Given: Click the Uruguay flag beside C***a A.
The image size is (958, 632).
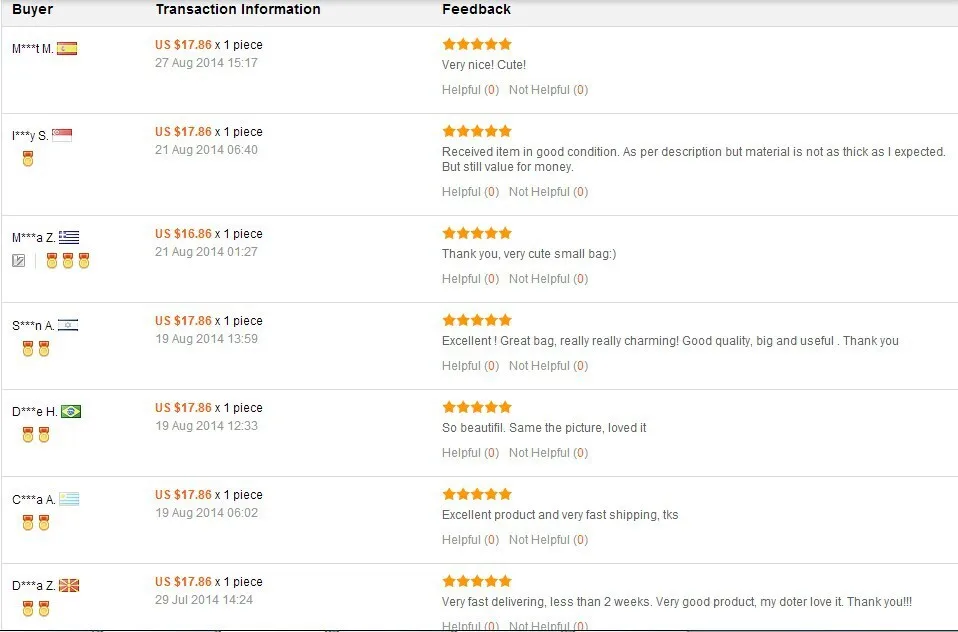Looking at the screenshot, I should tap(69, 498).
